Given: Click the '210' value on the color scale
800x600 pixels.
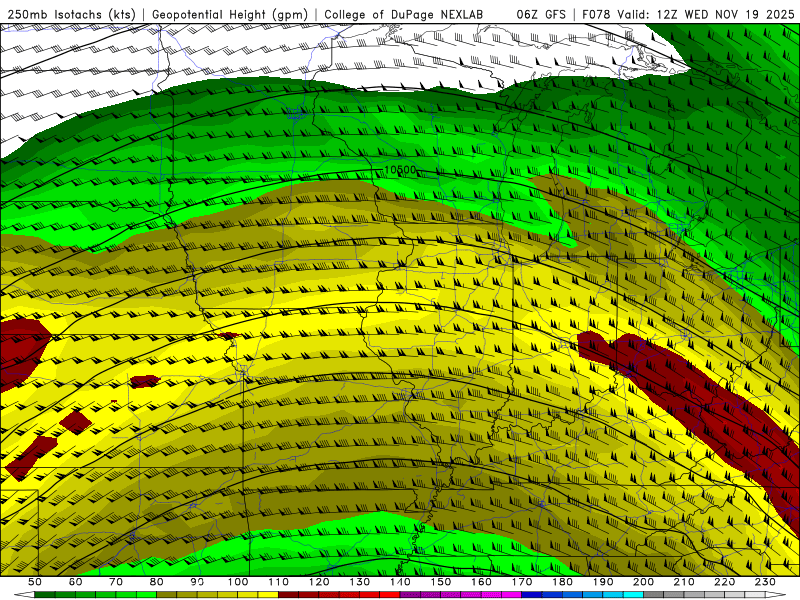Looking at the screenshot, I should tap(684, 582).
